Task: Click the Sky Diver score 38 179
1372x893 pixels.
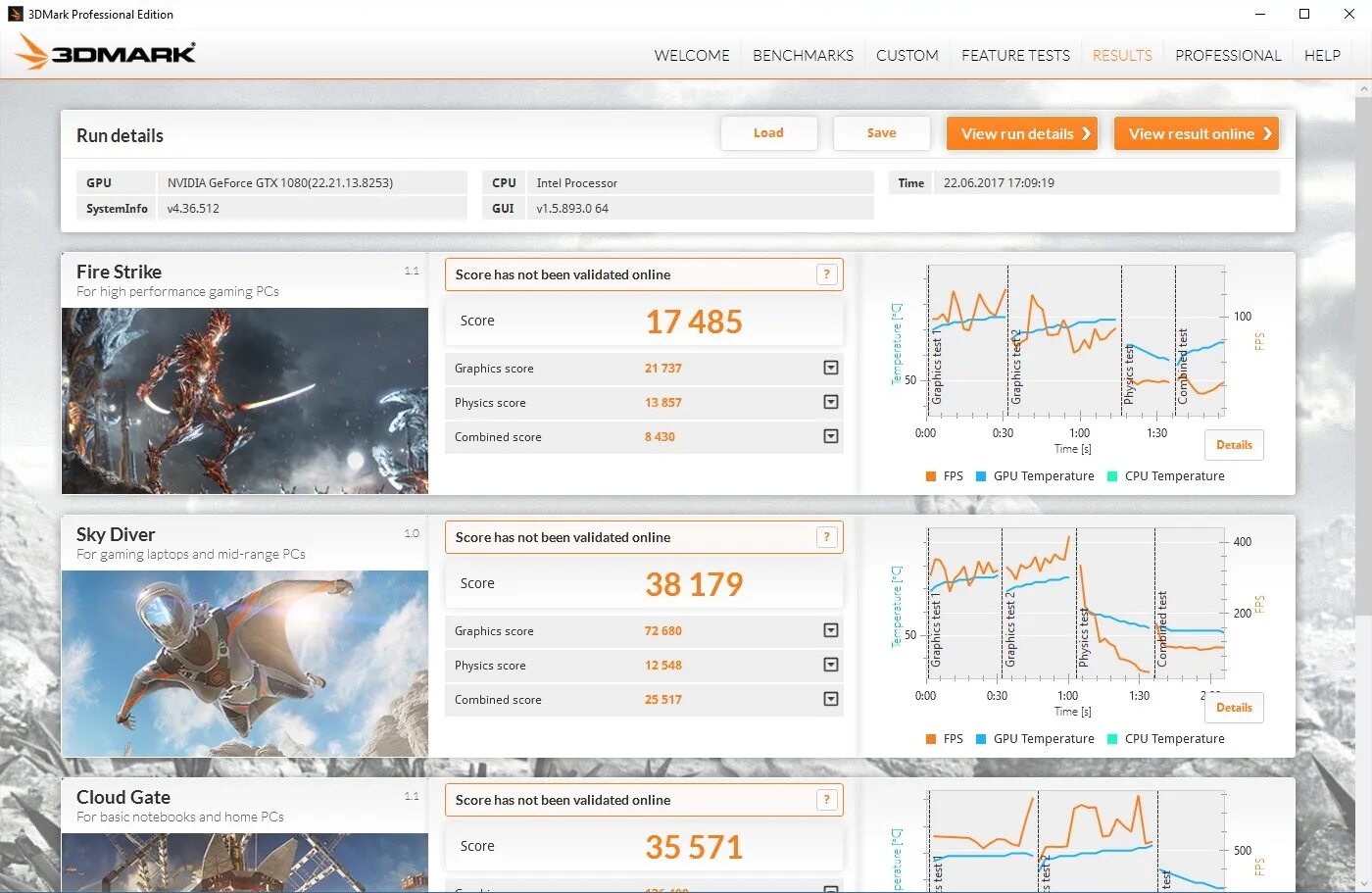Action: pos(694,584)
